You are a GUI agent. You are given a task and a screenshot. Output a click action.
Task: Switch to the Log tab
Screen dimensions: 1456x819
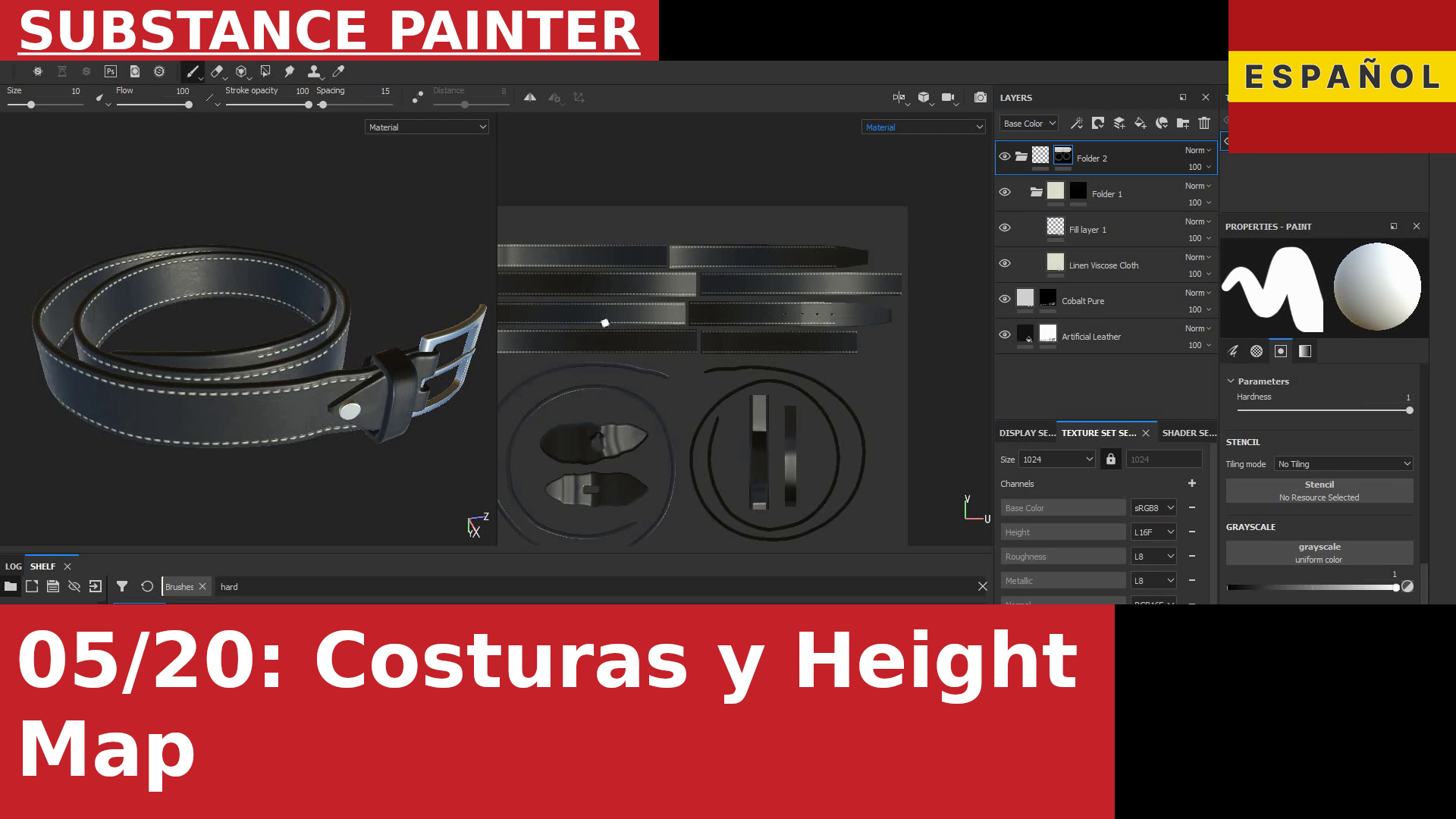coord(14,566)
